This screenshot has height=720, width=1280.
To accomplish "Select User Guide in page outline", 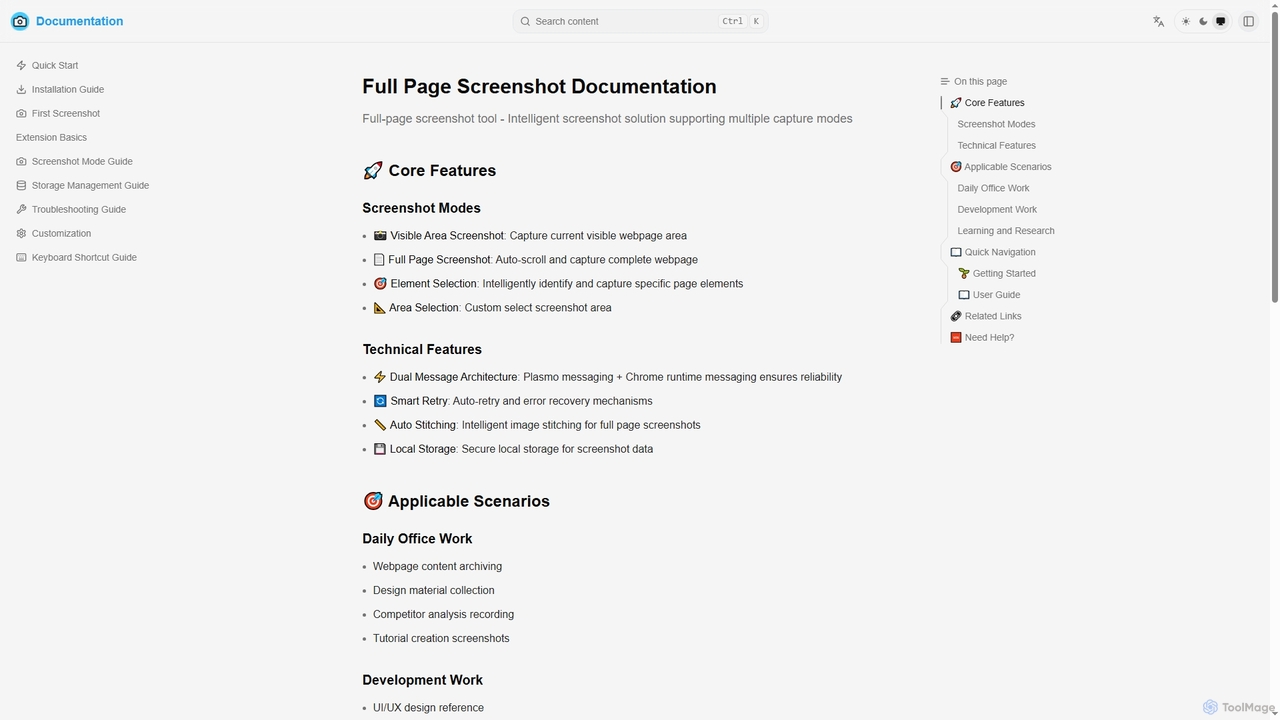I will coord(989,295).
